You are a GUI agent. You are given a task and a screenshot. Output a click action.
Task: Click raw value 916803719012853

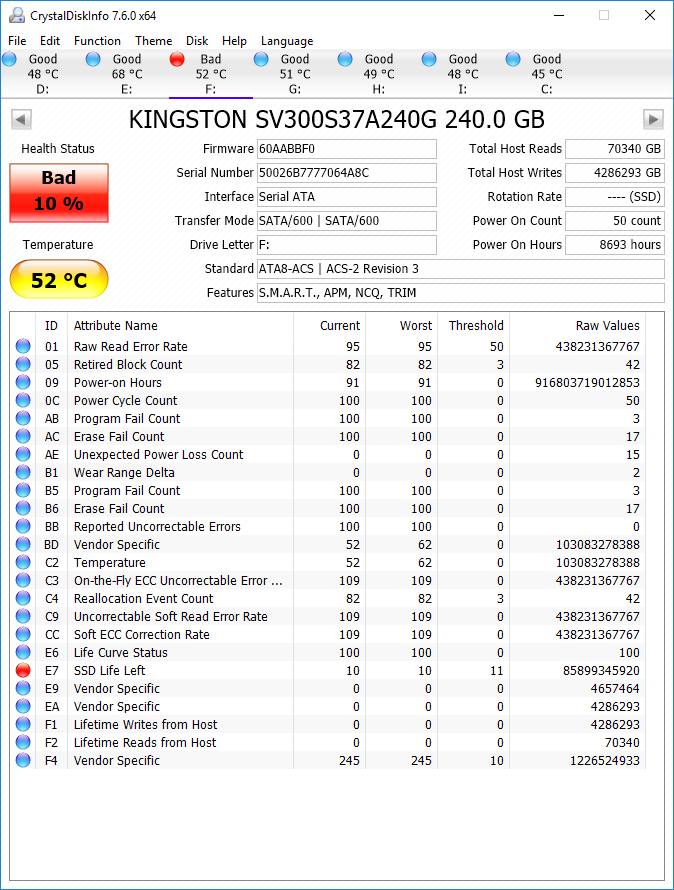click(587, 383)
